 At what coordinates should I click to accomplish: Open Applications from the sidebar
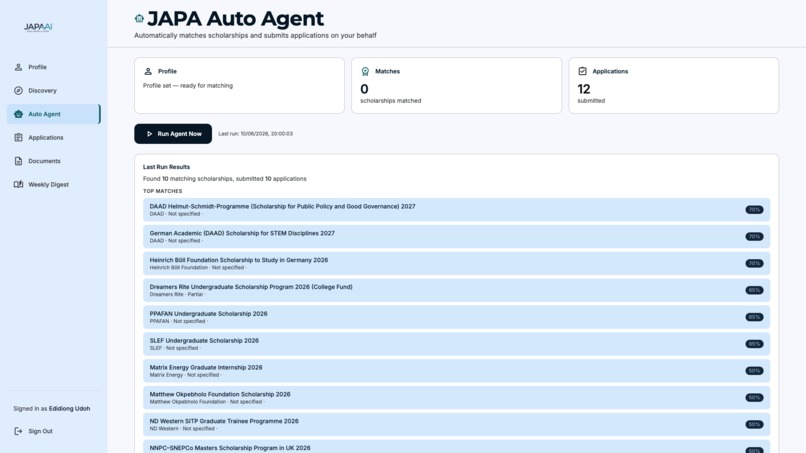tap(53, 137)
